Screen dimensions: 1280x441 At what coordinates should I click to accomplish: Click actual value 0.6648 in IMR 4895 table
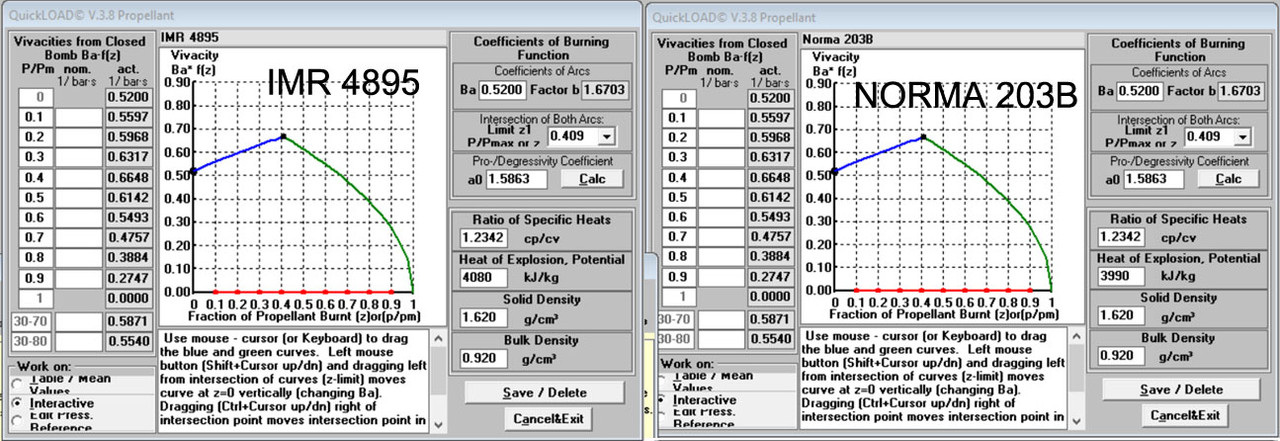pos(127,178)
